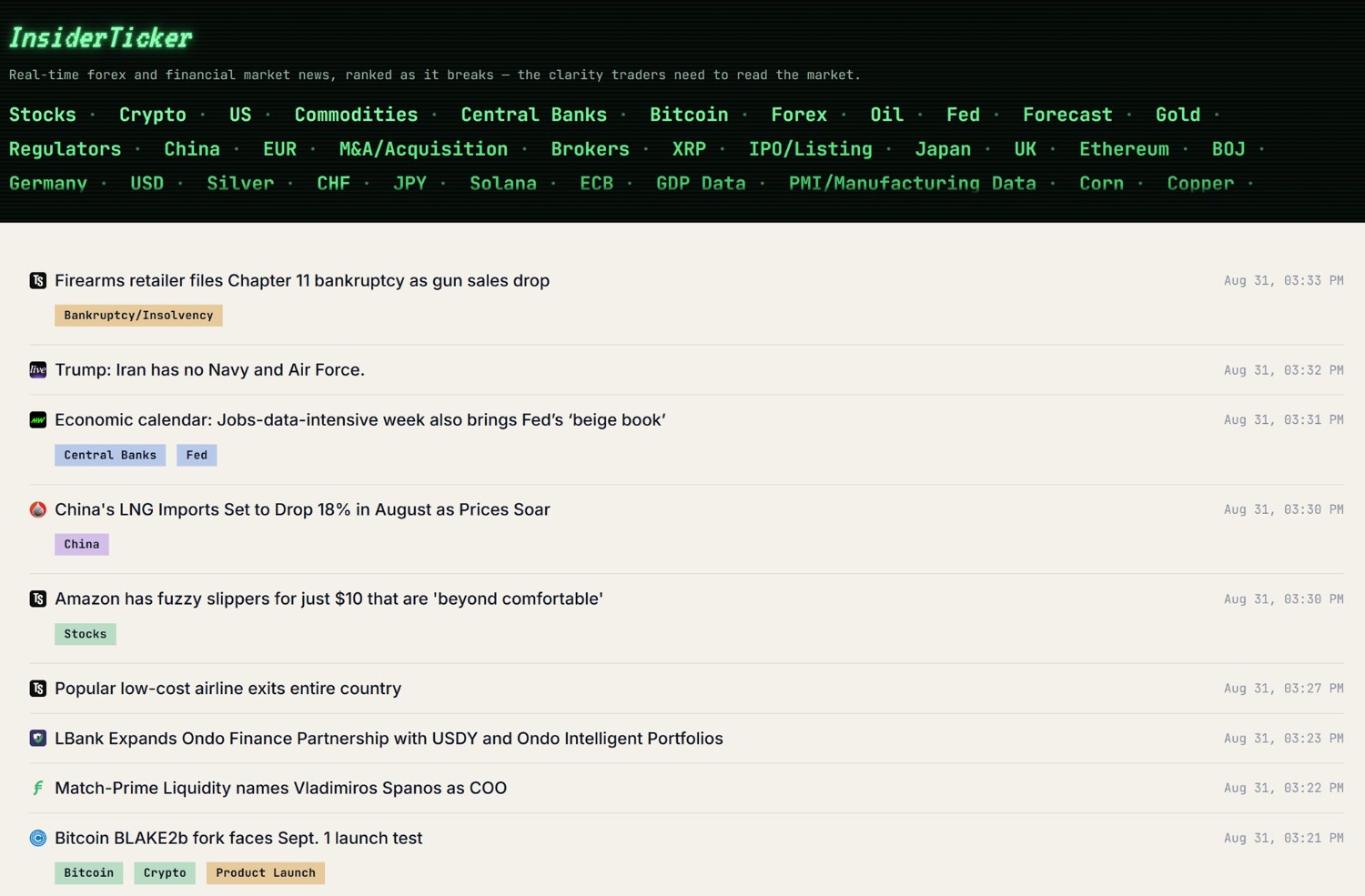This screenshot has width=1365, height=896.
Task: Open the Silver category
Action: [240, 184]
